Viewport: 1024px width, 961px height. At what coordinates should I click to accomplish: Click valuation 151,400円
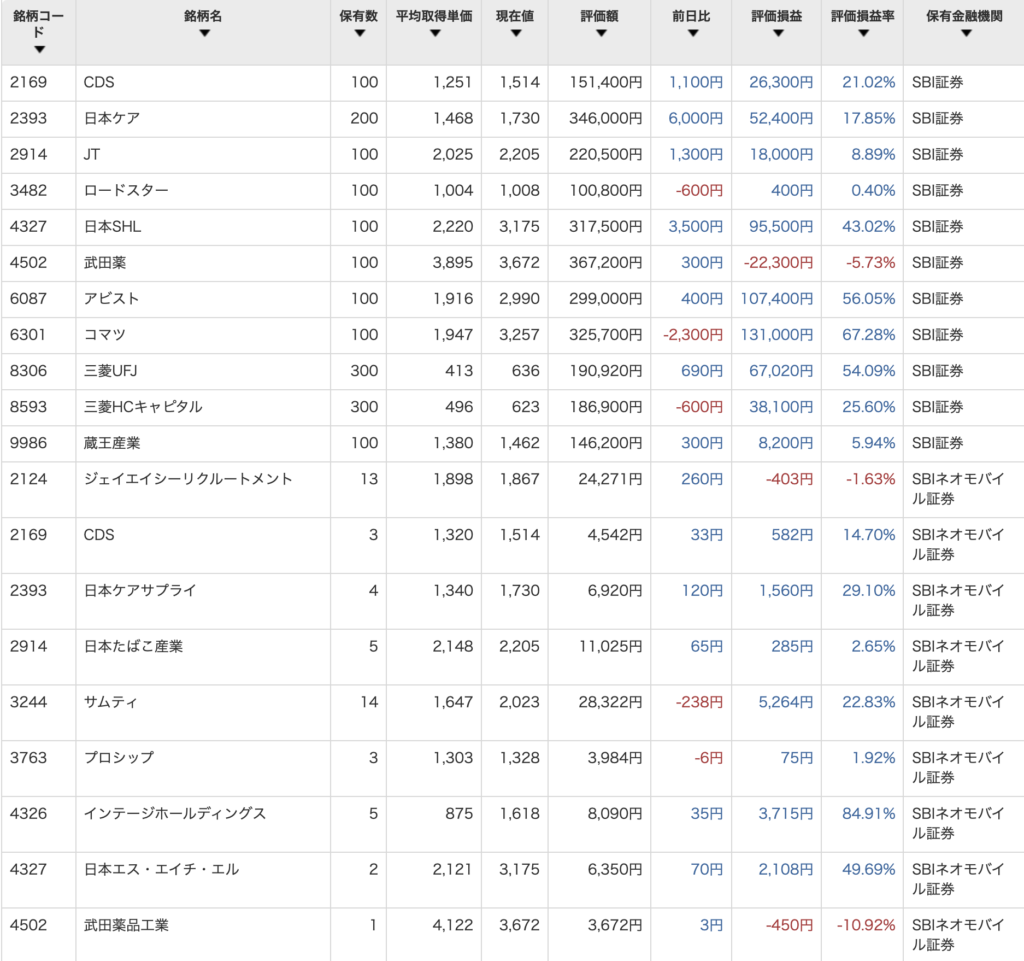pos(605,82)
